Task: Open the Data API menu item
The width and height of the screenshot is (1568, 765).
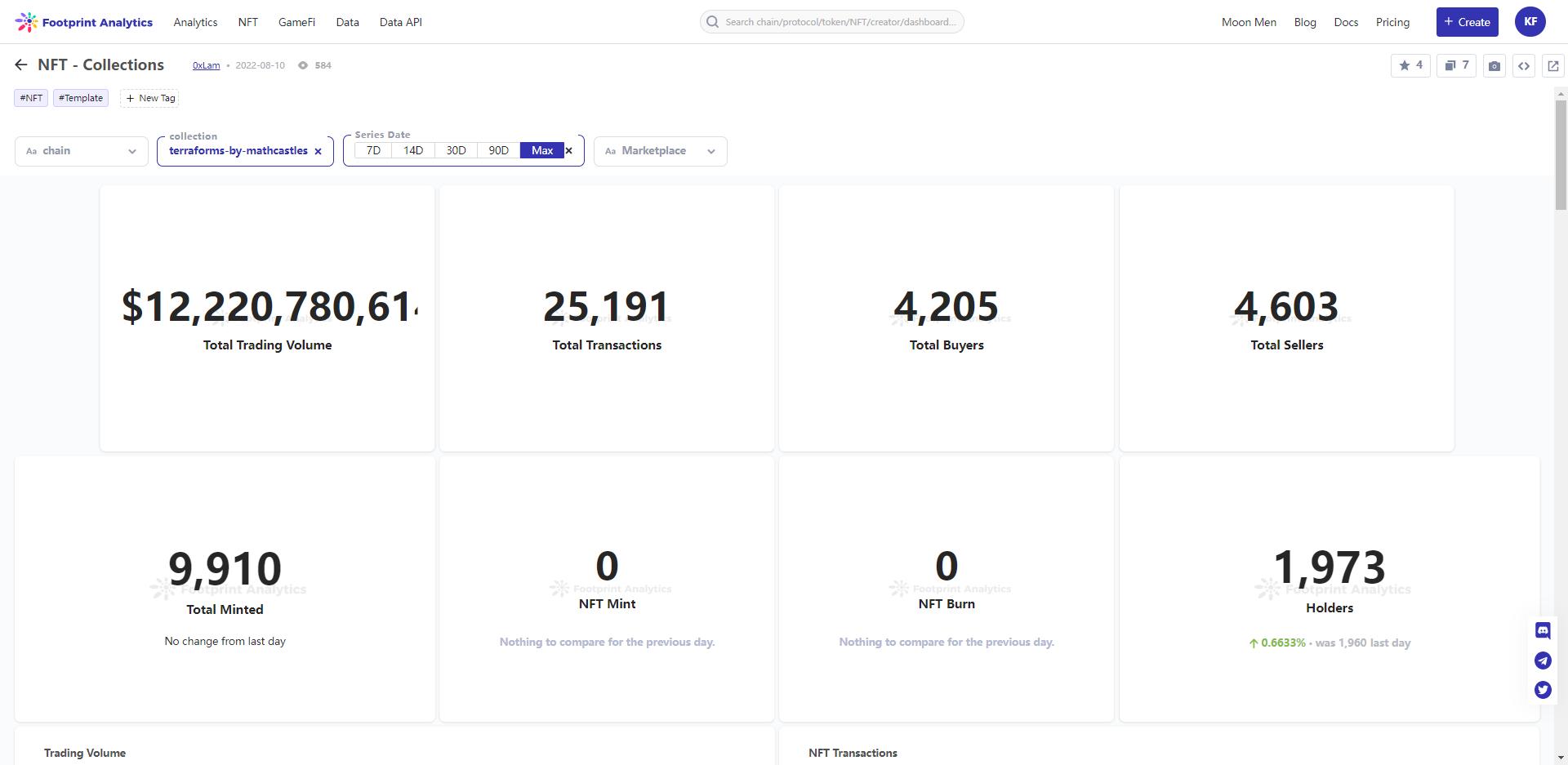Action: click(x=400, y=22)
